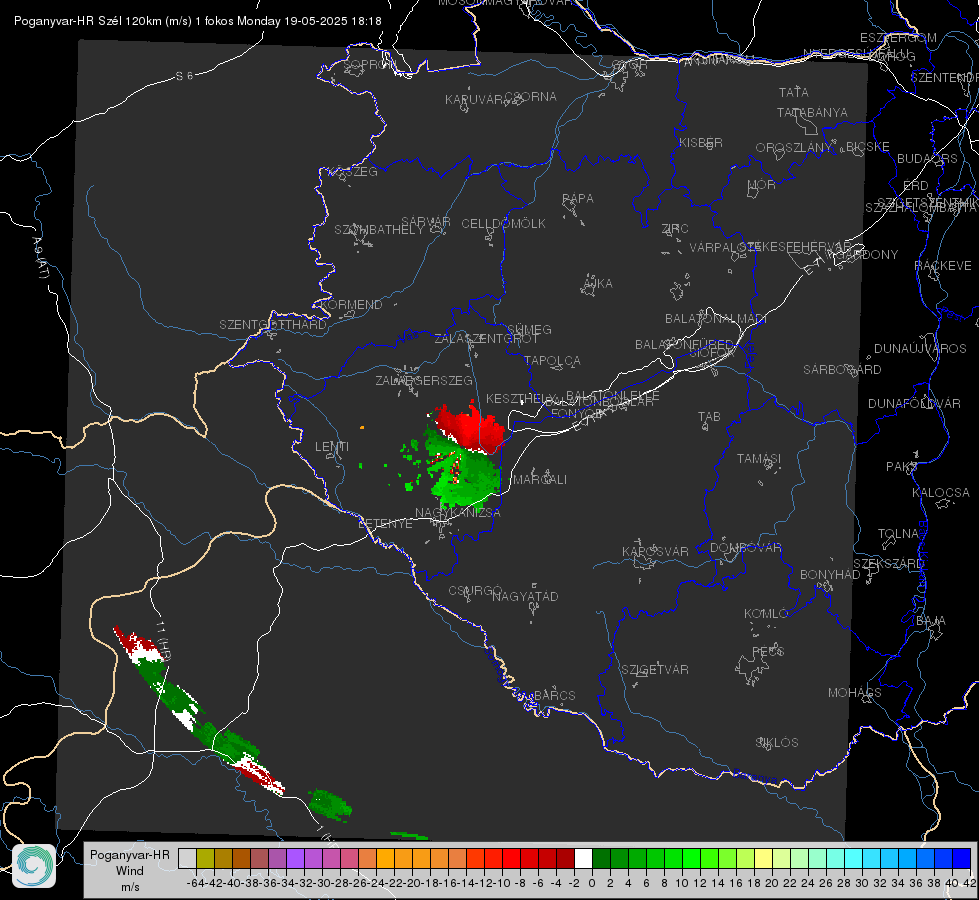979x900 pixels.
Task: Select the purple swatch near -34 m/s
Action: coord(295,858)
